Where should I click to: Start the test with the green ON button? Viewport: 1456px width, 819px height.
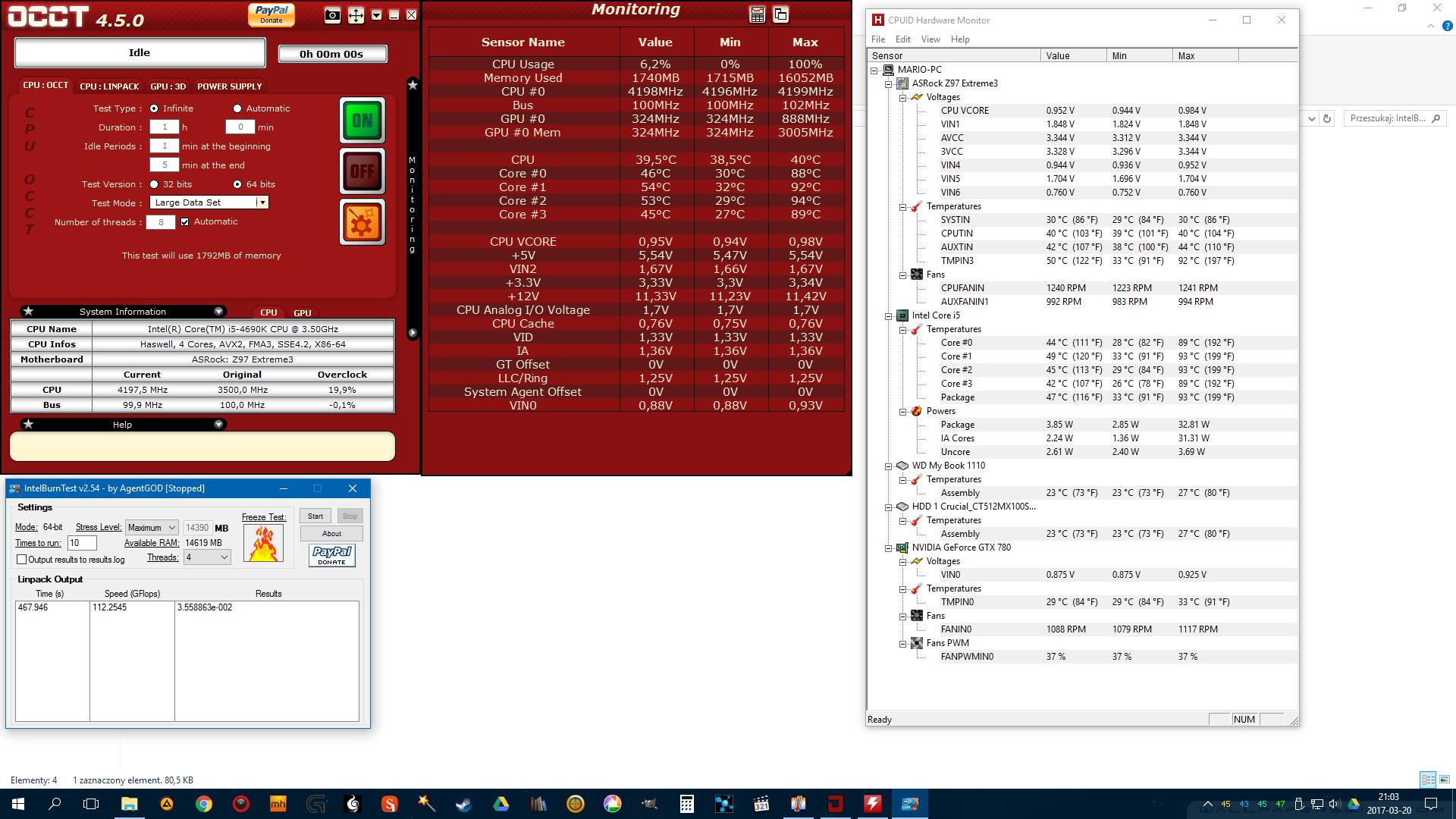[362, 120]
